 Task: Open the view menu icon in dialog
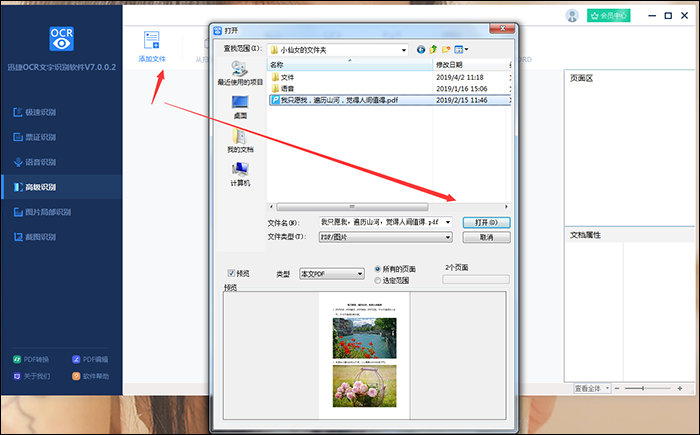tap(461, 50)
